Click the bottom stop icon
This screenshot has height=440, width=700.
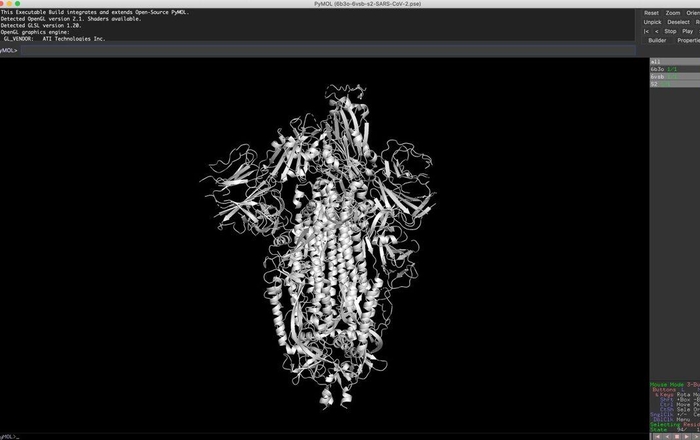[x=675, y=436]
